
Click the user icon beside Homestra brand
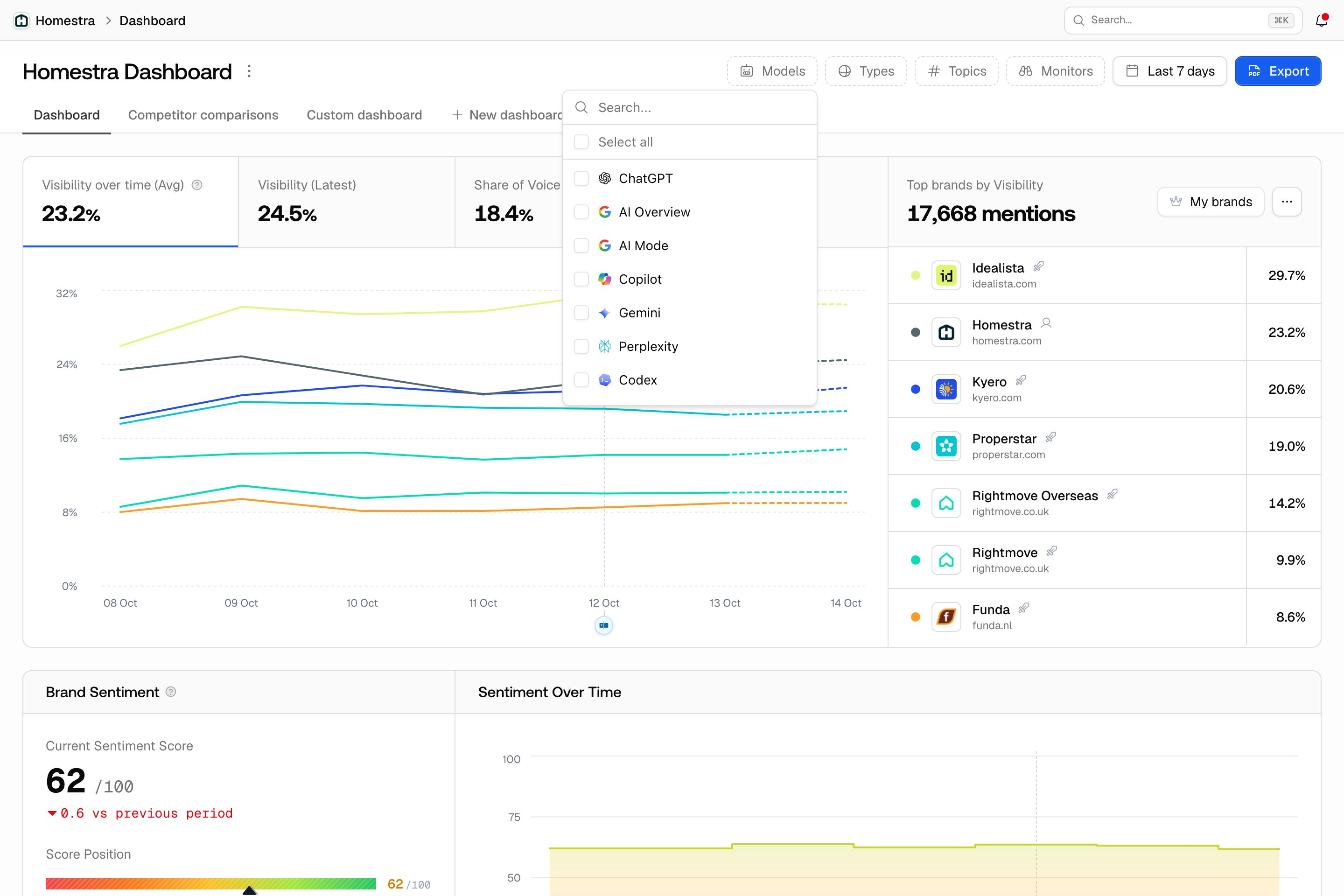(x=1046, y=323)
